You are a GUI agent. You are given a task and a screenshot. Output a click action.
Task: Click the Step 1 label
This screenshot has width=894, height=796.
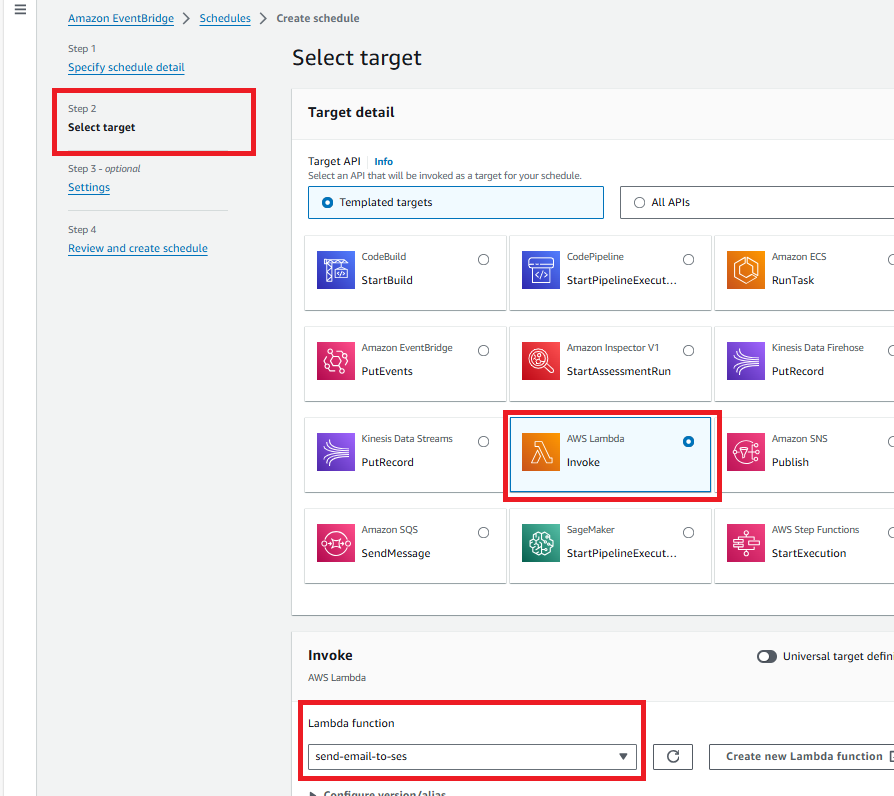82,49
